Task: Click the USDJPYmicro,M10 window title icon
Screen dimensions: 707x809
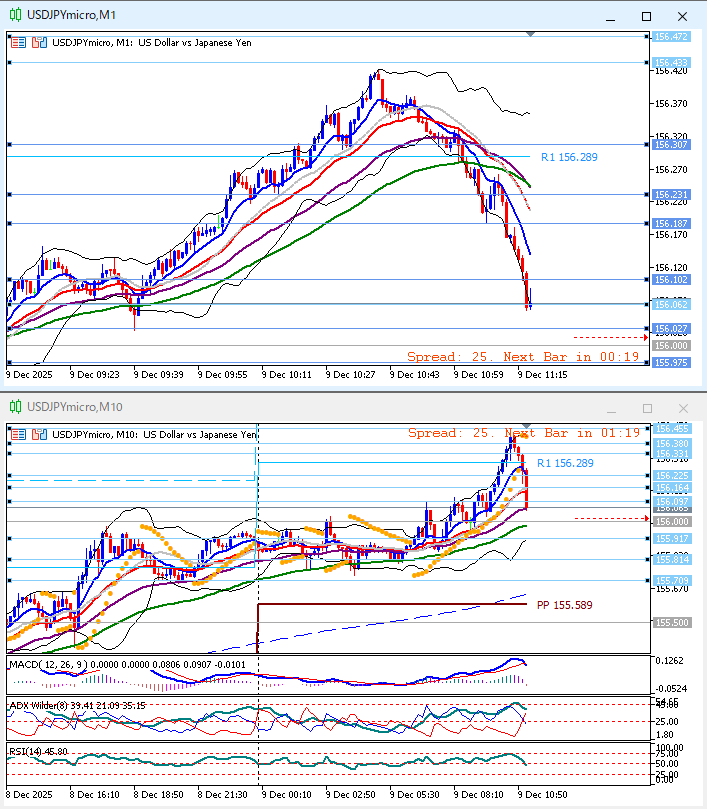Action: [15, 407]
